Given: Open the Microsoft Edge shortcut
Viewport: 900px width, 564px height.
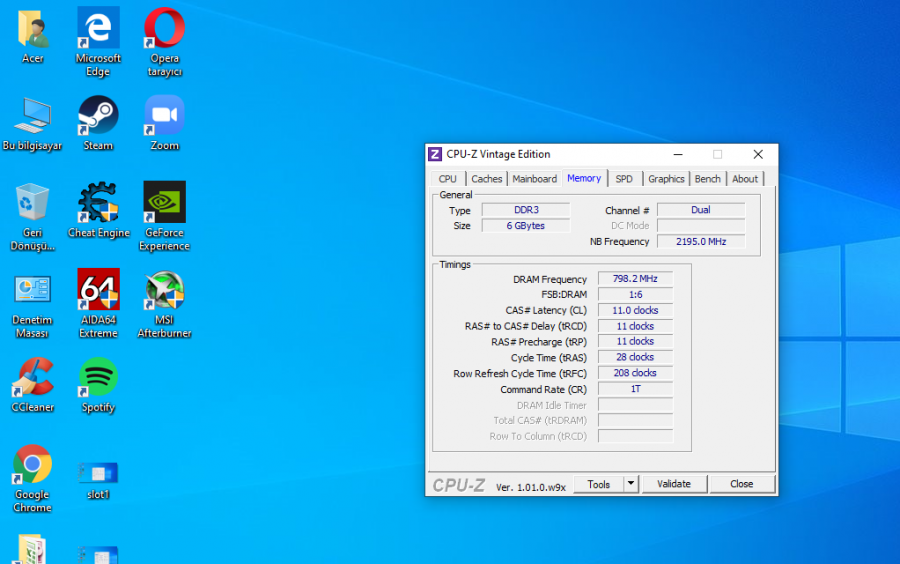Looking at the screenshot, I should point(98,29).
